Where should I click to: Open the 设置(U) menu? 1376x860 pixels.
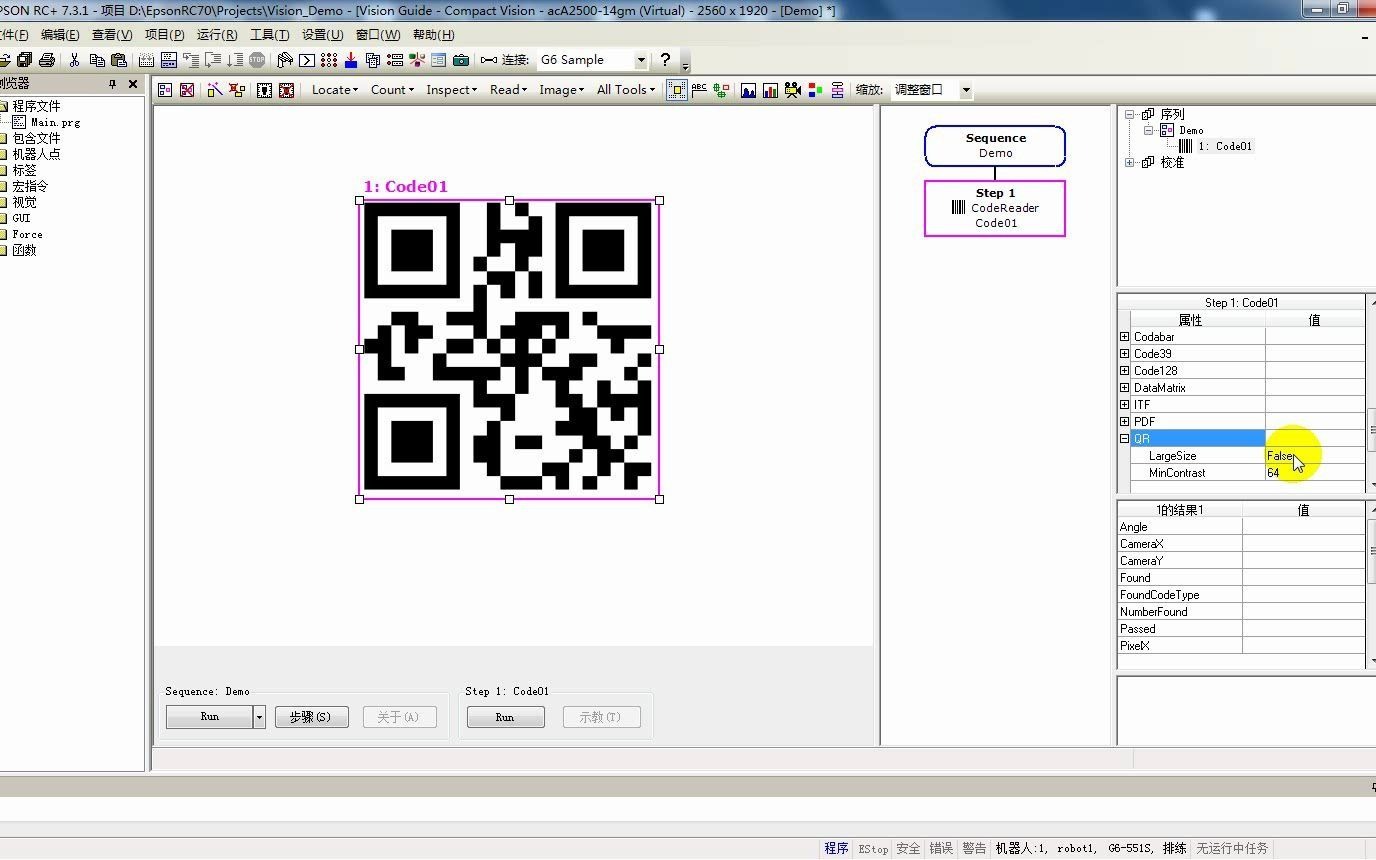[323, 35]
